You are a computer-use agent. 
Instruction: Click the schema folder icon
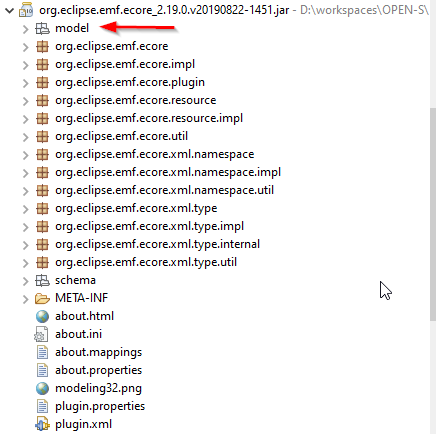[42, 280]
